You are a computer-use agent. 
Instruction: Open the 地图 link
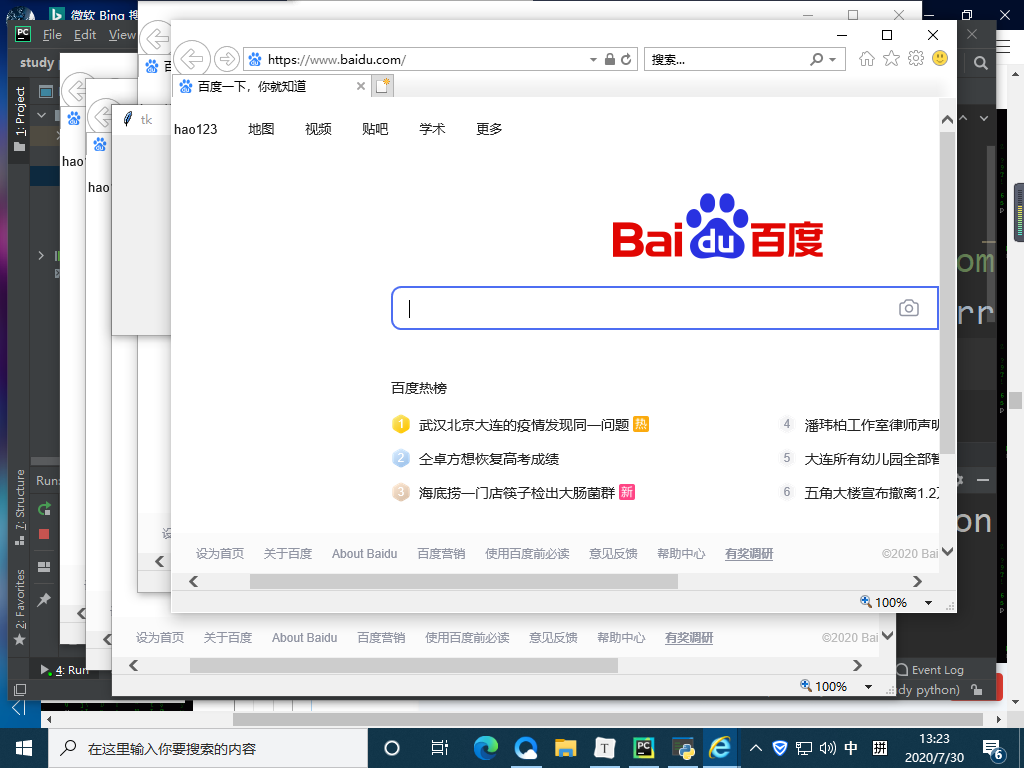(261, 129)
